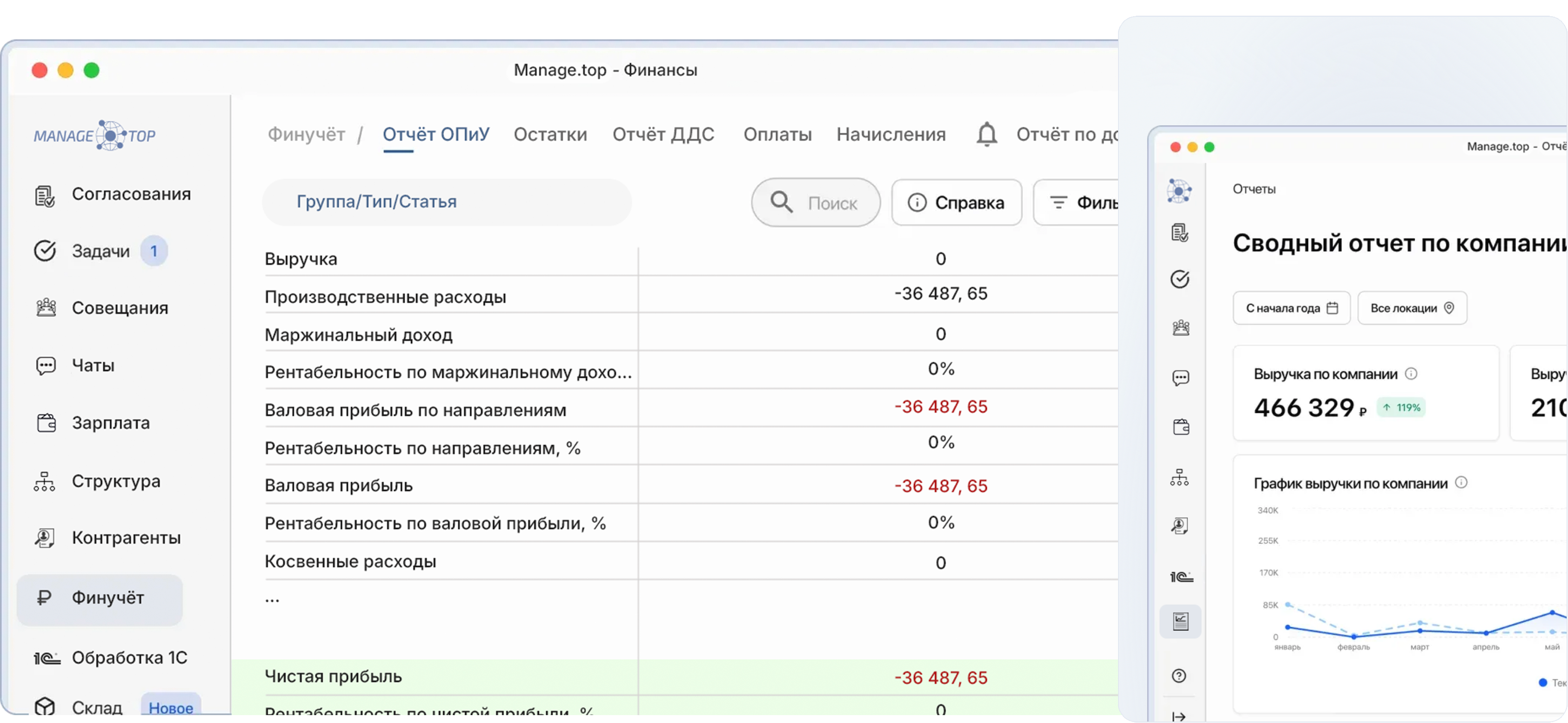Screen dimensions: 1568x723
Task: Open contractors icon in Отчеты window sidebar
Action: 1180,525
